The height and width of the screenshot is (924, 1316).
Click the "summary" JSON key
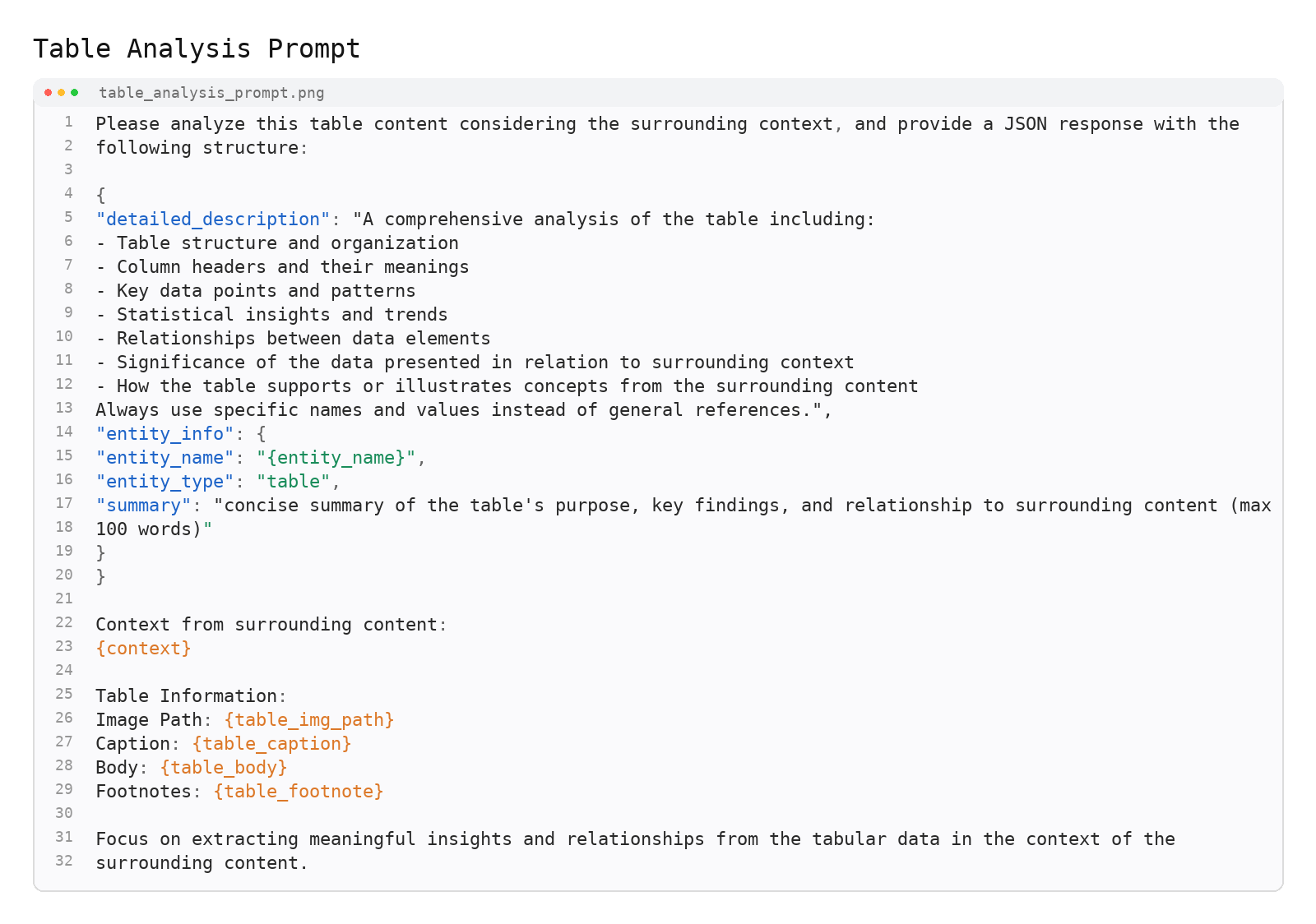pyautogui.click(x=143, y=505)
